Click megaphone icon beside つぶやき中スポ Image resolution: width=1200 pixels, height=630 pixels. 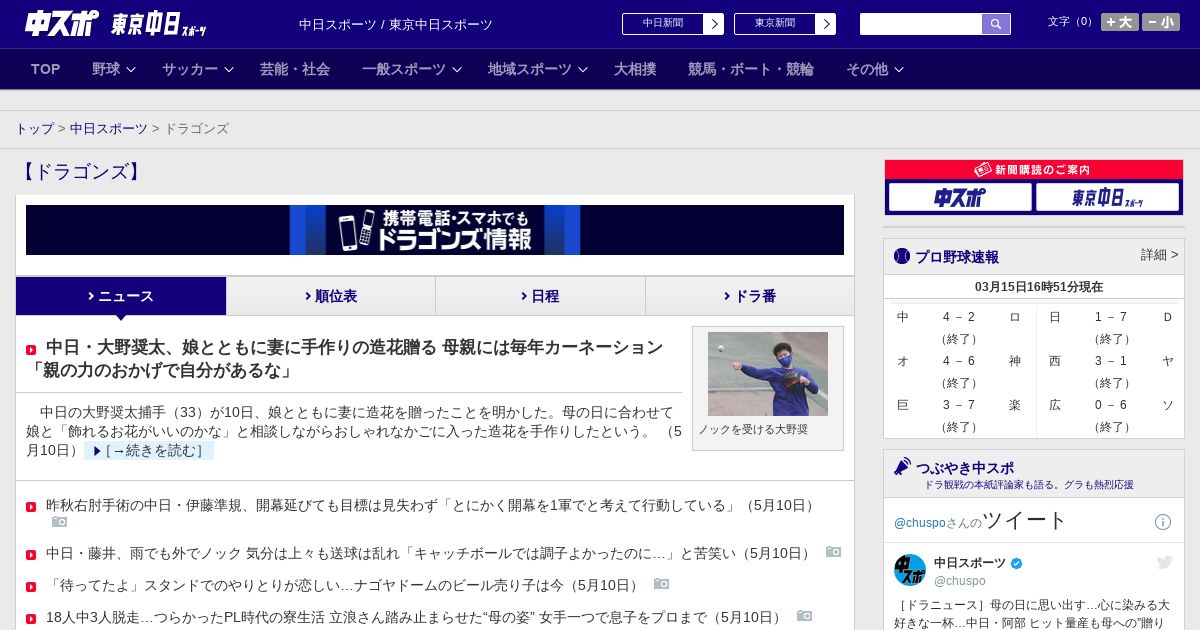pyautogui.click(x=902, y=467)
